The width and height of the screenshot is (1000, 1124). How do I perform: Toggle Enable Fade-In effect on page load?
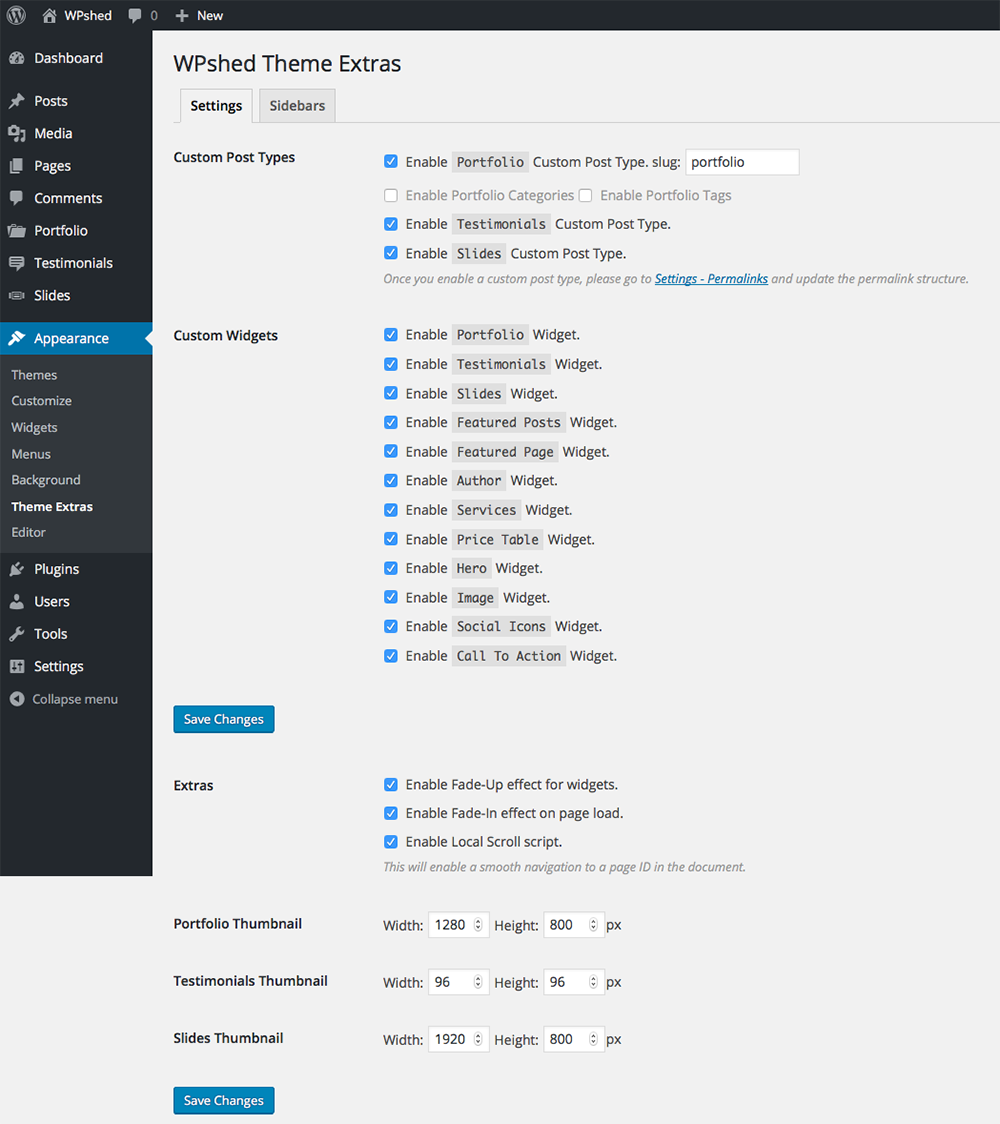pyautogui.click(x=391, y=813)
